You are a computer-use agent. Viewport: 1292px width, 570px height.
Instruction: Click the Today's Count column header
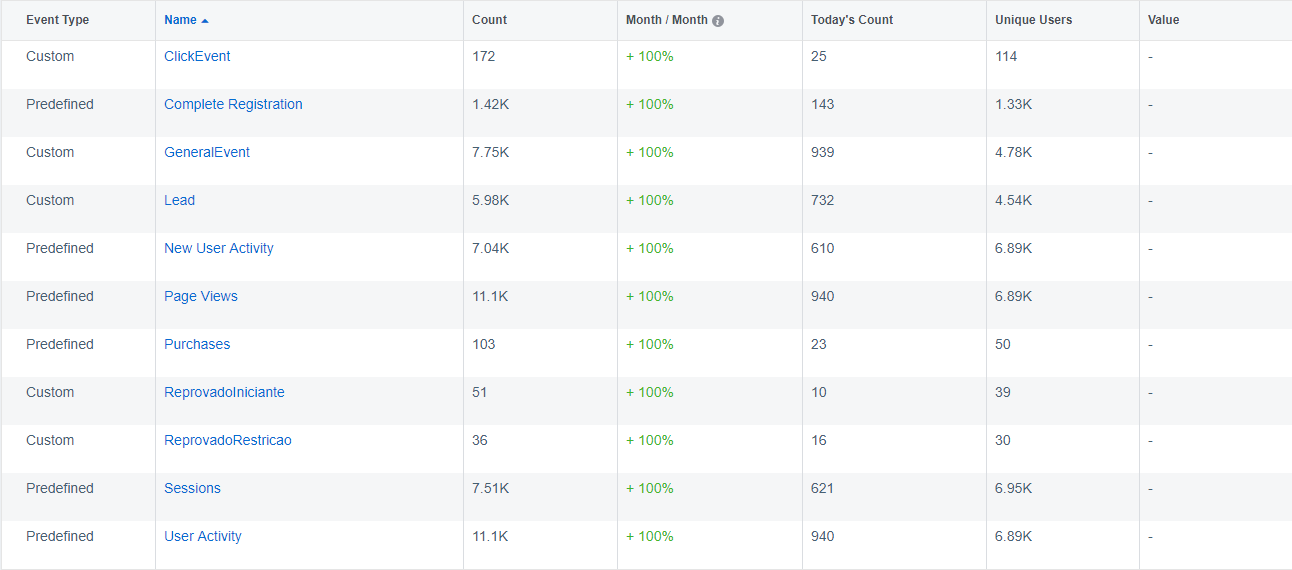click(x=852, y=20)
